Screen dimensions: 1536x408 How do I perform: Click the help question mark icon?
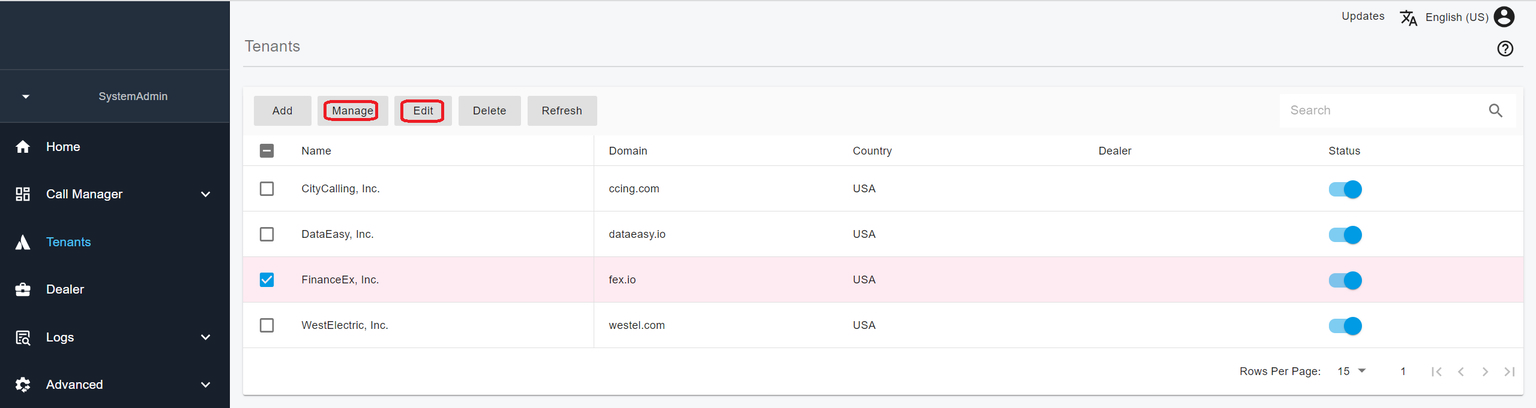click(1505, 49)
